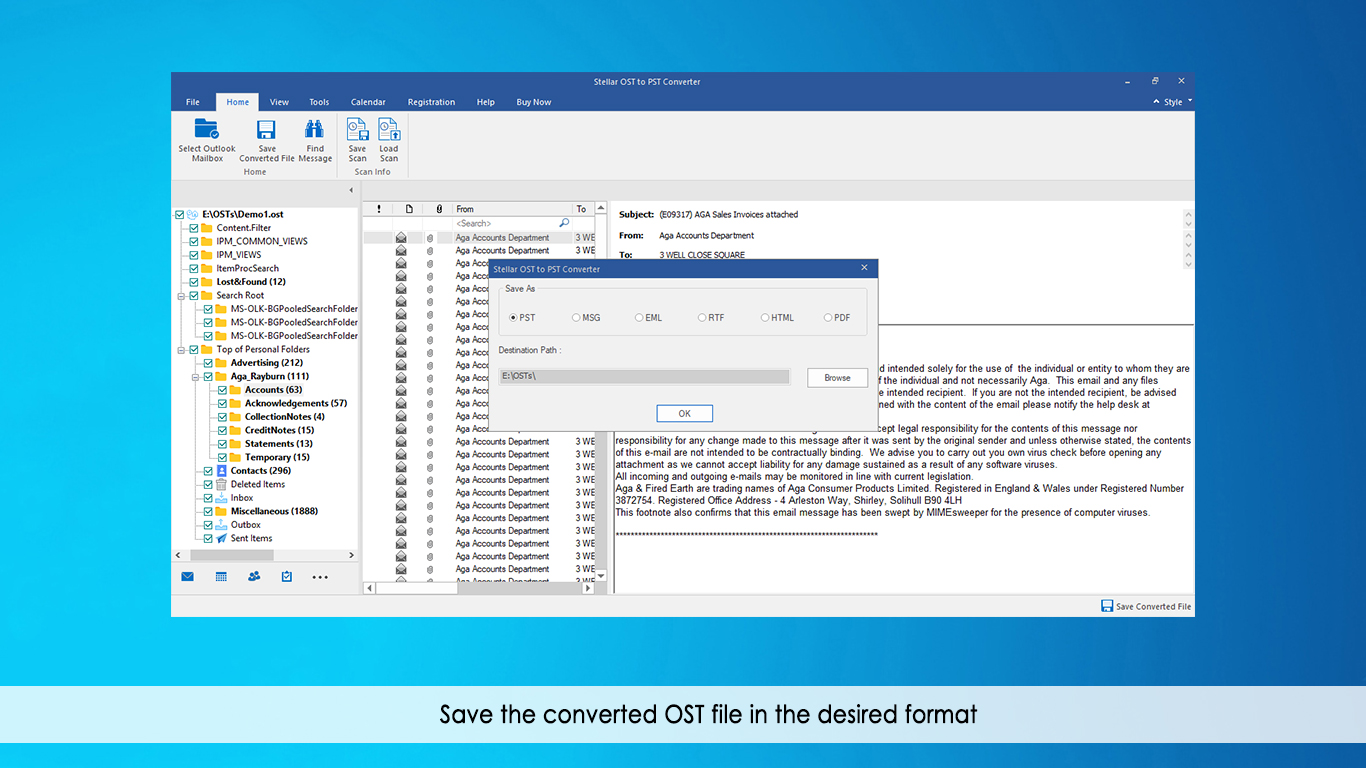Screen dimensions: 1366x768
Task: Open the Calendar view icon in bottom bar
Action: 221,577
